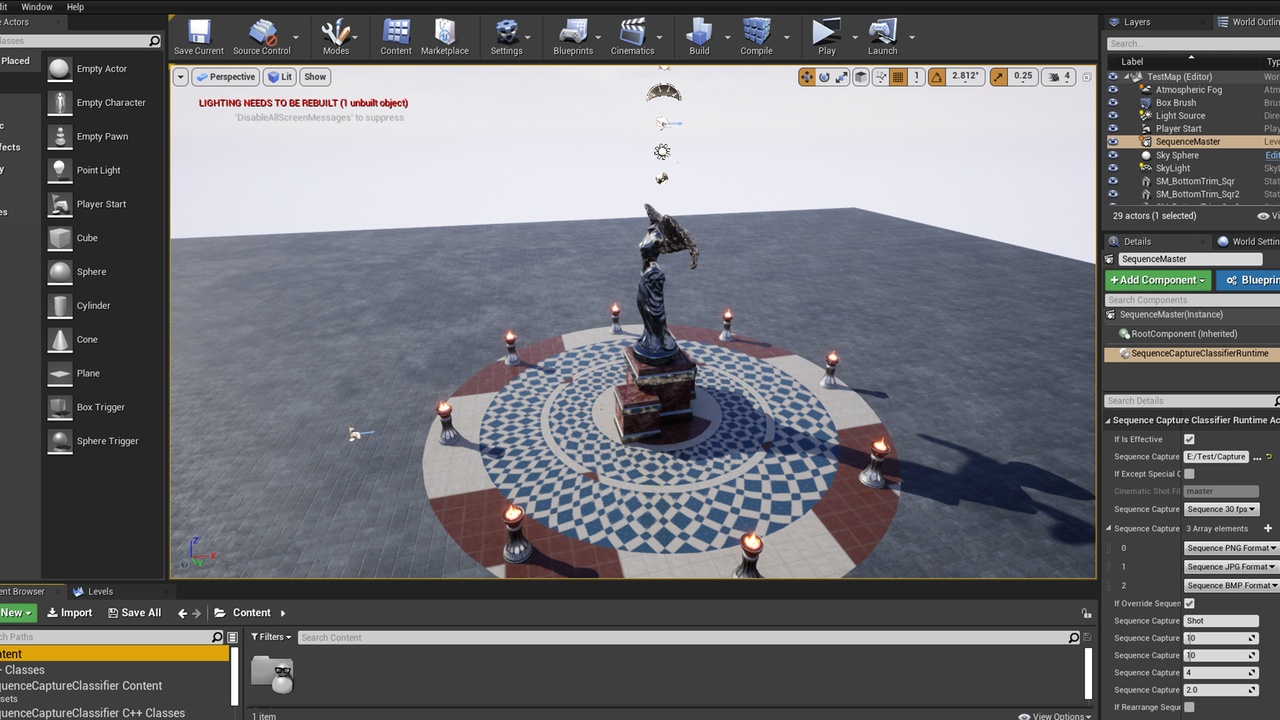Select the translate gizmo mode

click(x=807, y=77)
